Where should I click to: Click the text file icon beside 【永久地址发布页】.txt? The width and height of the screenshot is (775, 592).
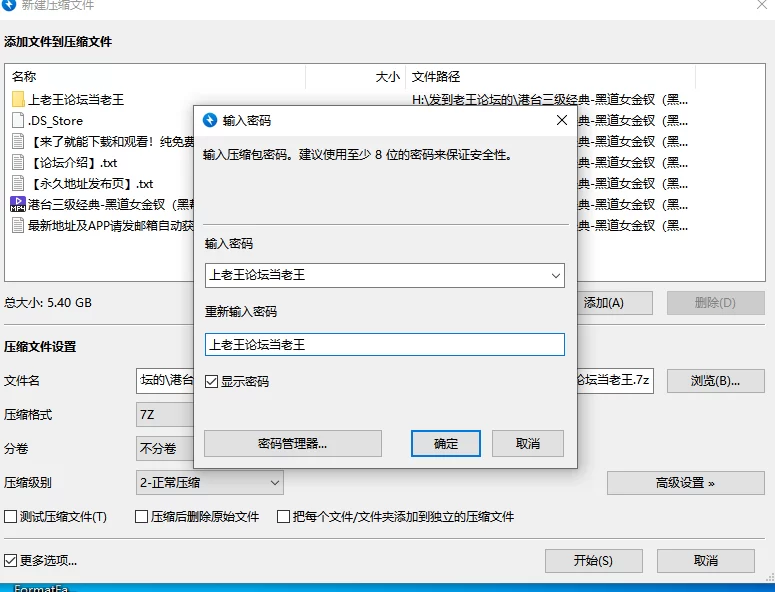tap(18, 183)
